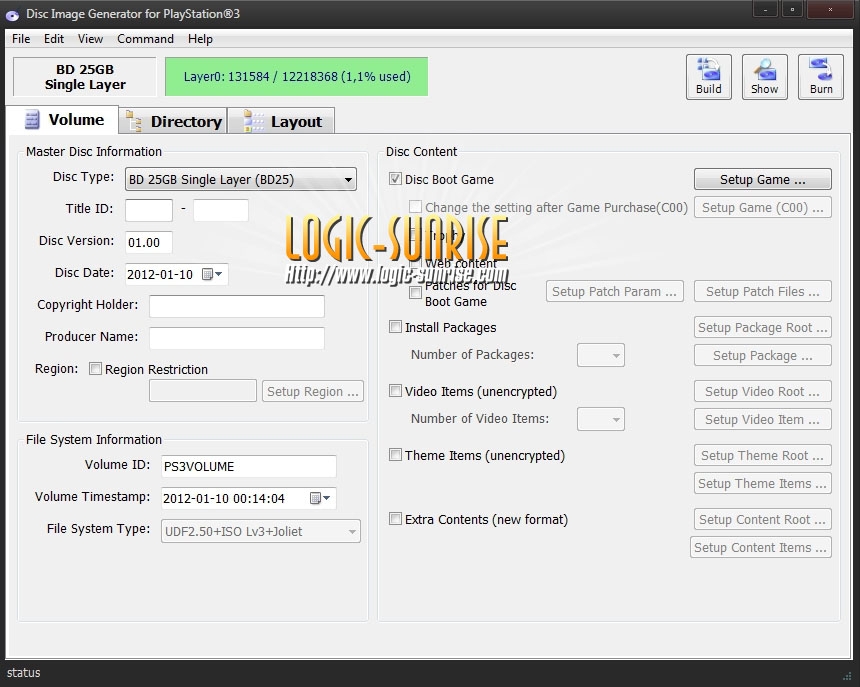
Task: Toggle Patches for Disc Boot Game checkbox
Action: point(416,292)
